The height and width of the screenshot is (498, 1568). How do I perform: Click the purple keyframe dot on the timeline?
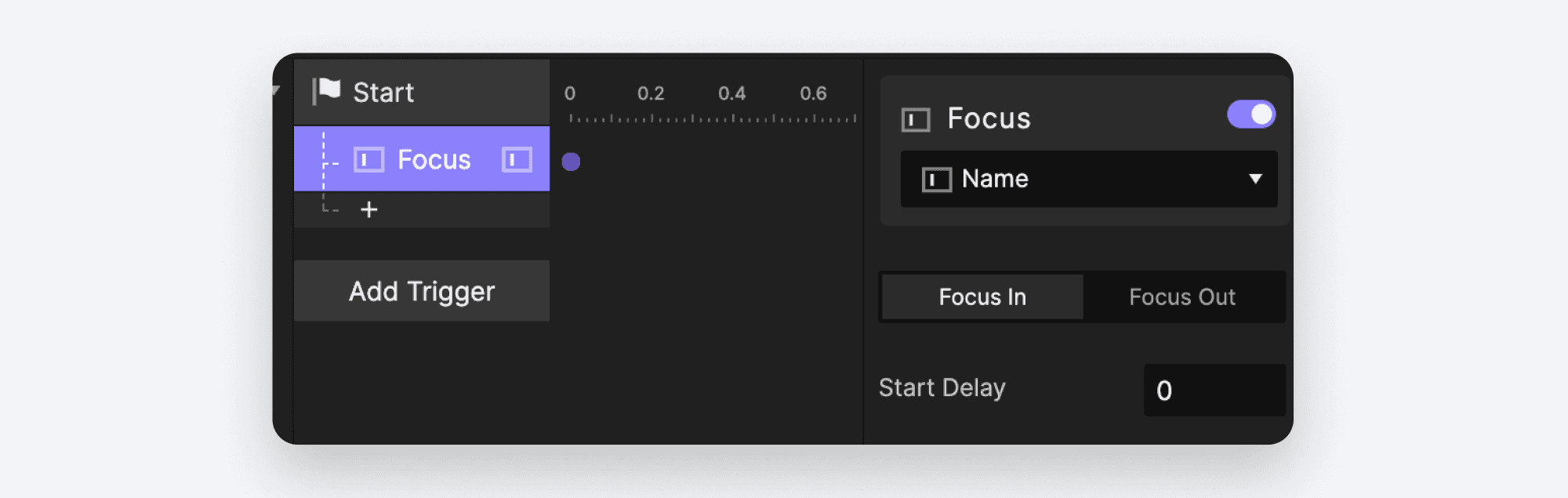point(571,162)
